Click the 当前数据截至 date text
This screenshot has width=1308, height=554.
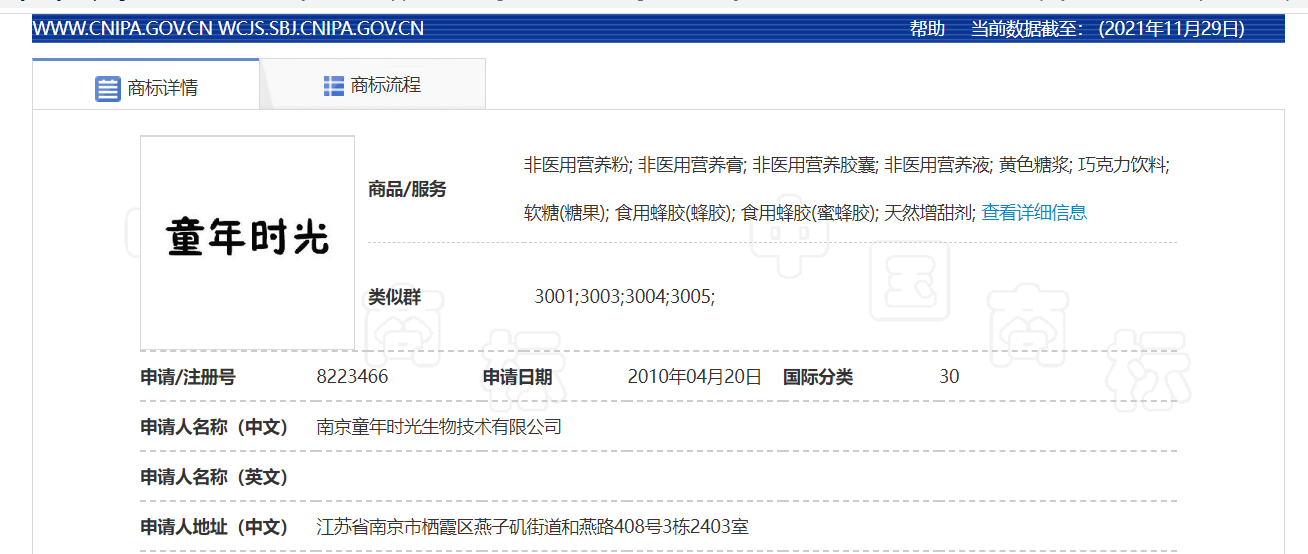click(x=1108, y=29)
